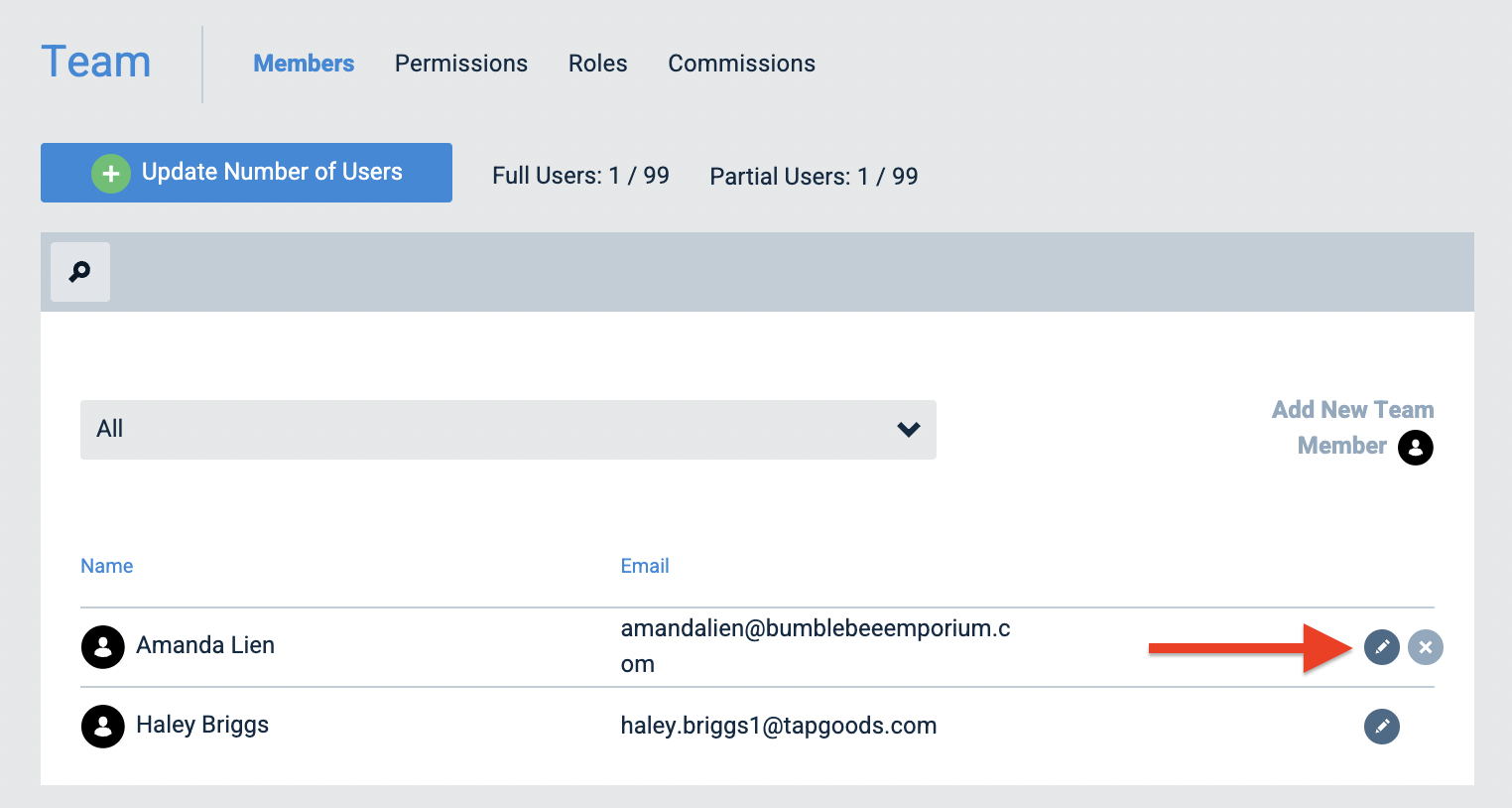This screenshot has height=808, width=1512.
Task: Click Add New Team Member link
Action: (1352, 428)
